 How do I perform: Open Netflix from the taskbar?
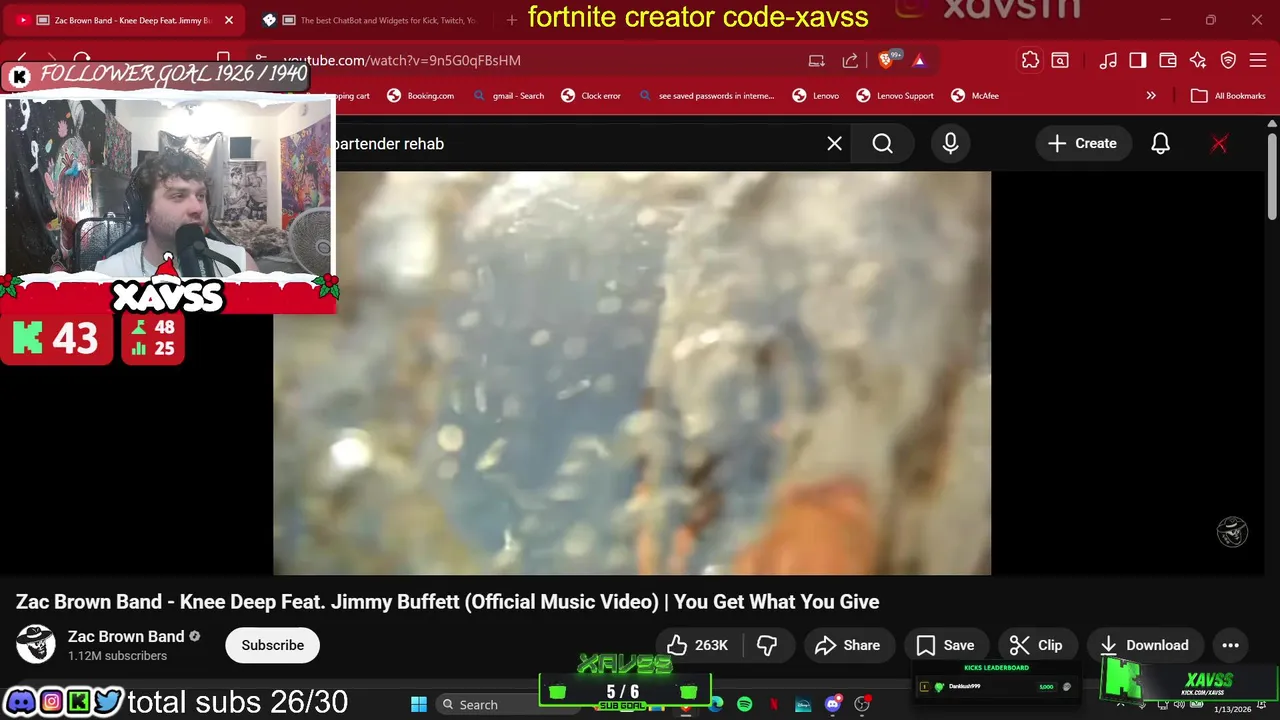[774, 704]
